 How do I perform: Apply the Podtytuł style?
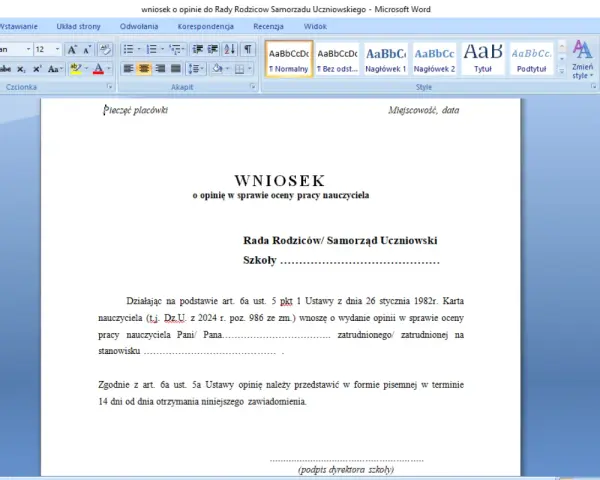tap(532, 59)
